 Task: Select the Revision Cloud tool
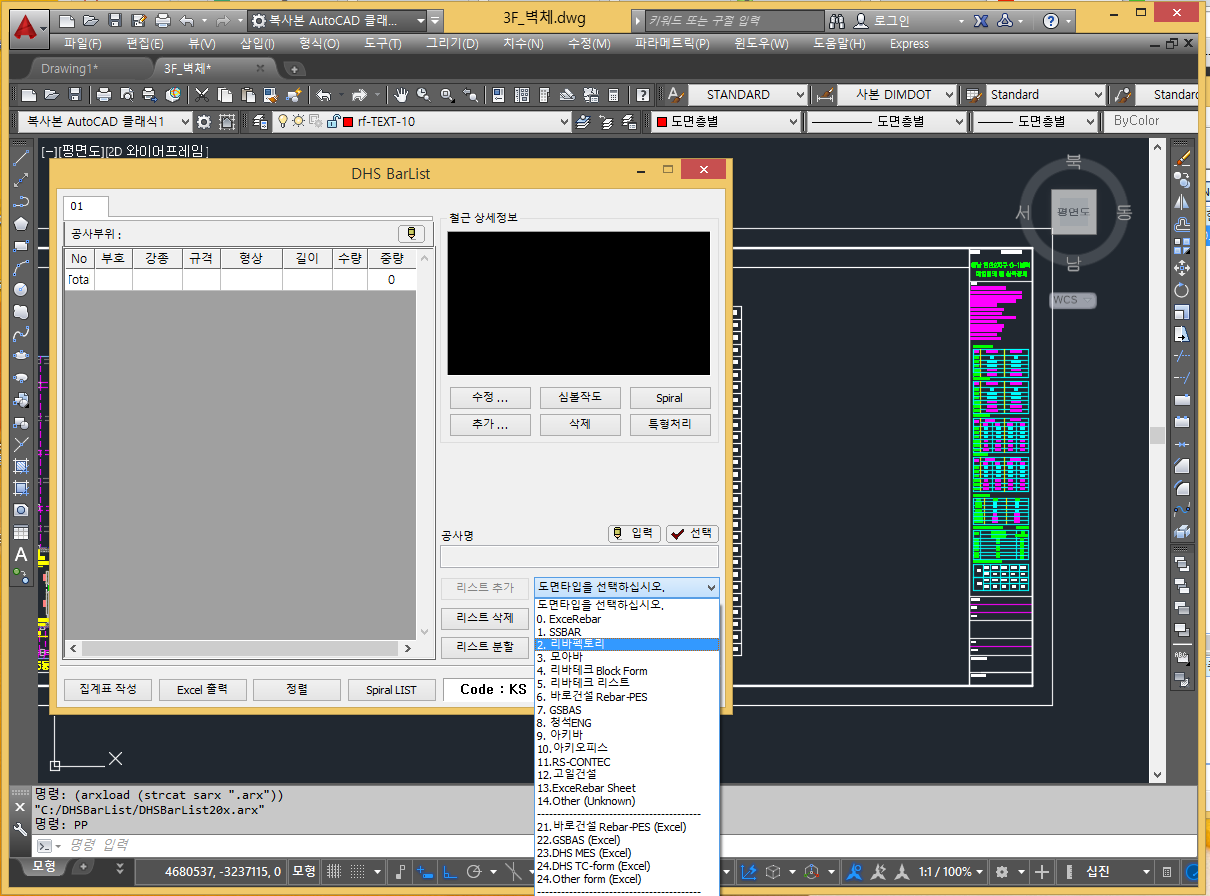pyautogui.click(x=21, y=312)
